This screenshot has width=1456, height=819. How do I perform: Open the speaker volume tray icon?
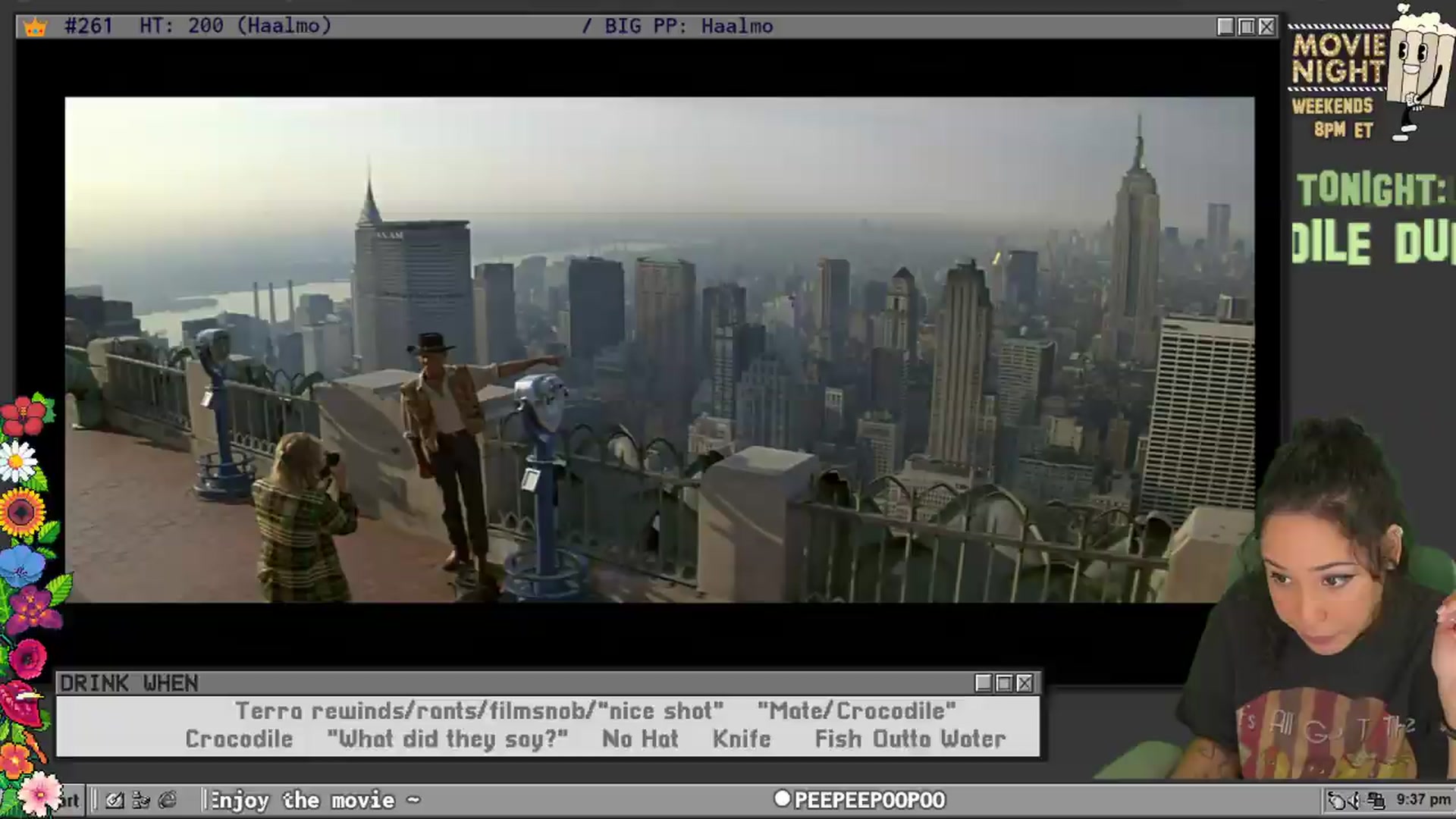pos(1355,800)
